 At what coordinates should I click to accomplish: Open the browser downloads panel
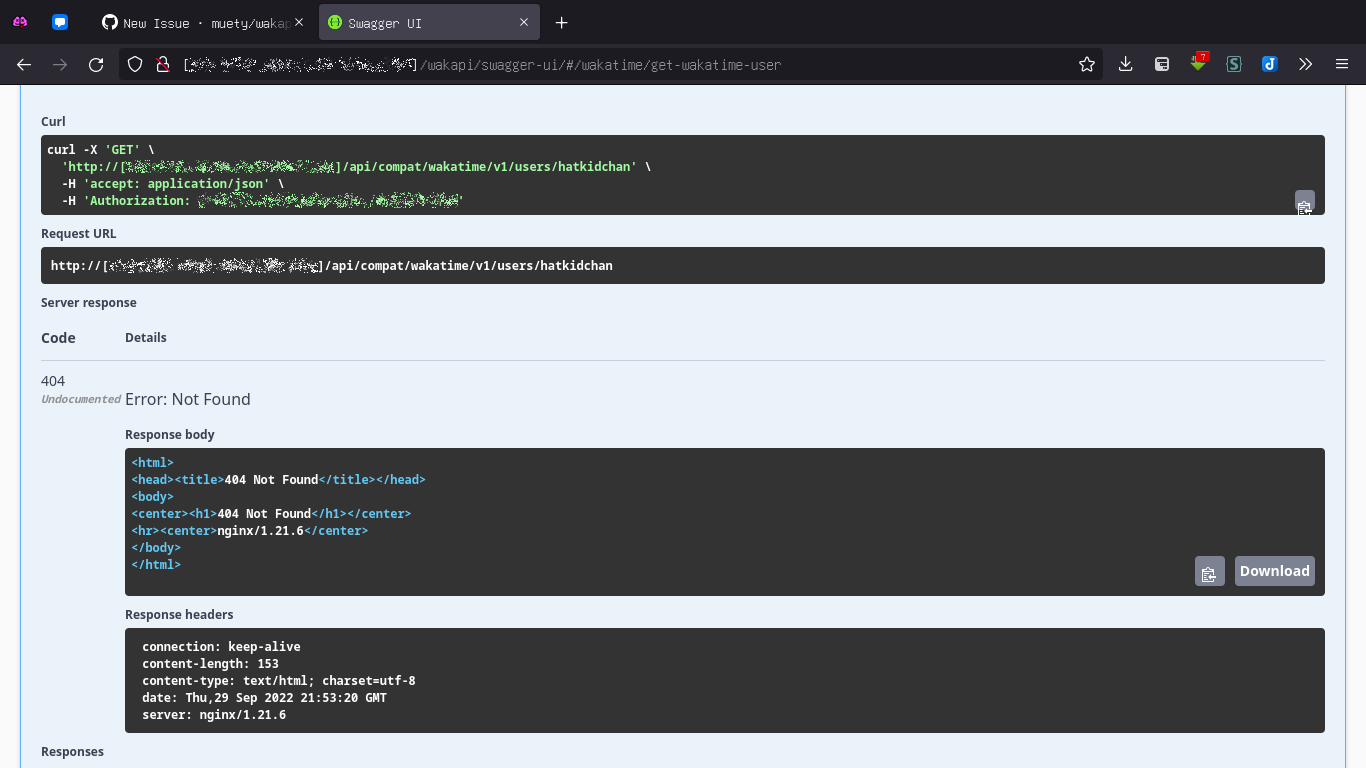(x=1125, y=63)
